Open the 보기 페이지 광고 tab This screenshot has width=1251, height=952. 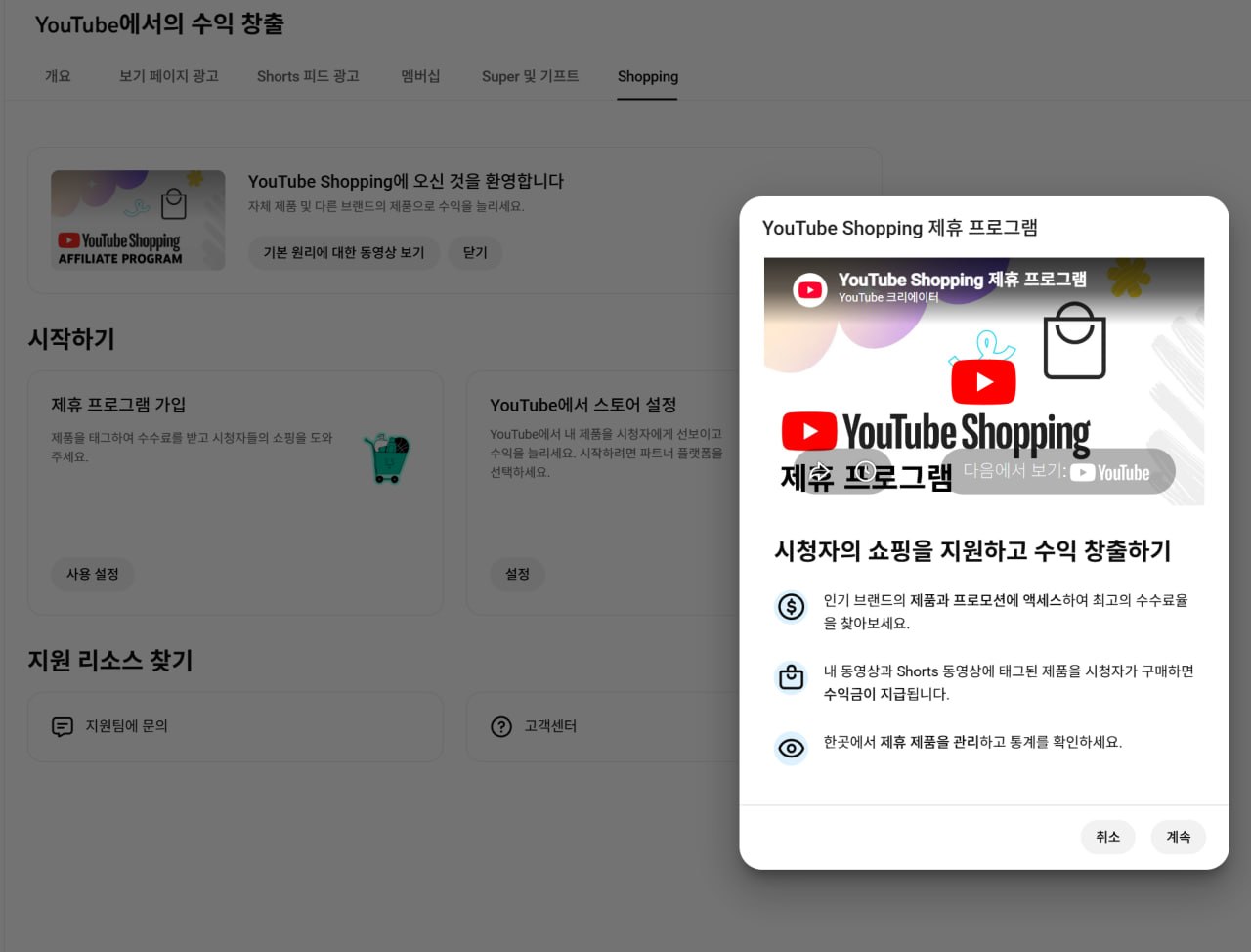(x=168, y=76)
